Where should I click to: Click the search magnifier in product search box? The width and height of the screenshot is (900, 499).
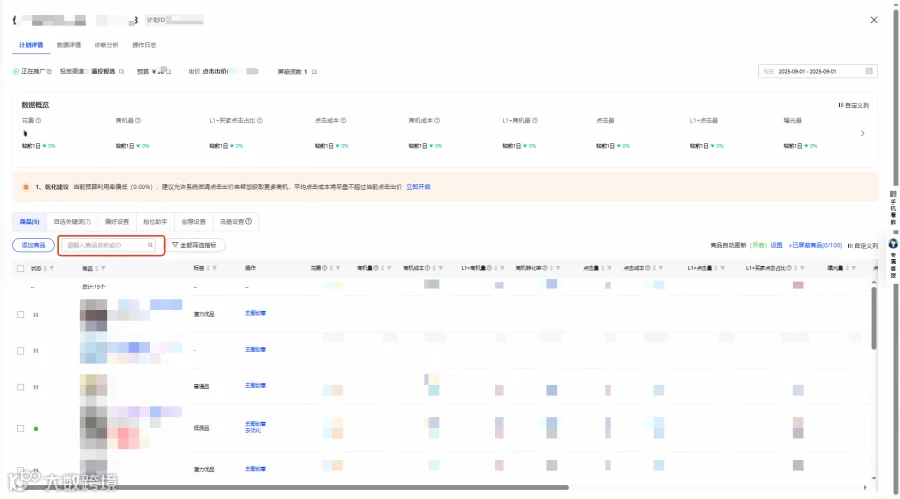(150, 245)
